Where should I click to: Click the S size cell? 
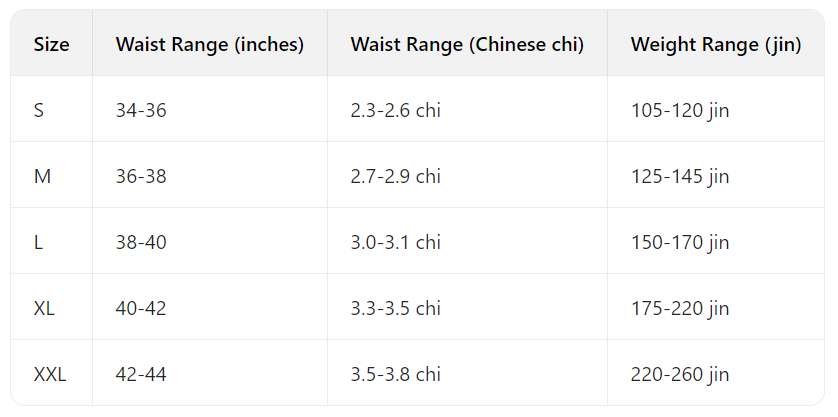(39, 111)
